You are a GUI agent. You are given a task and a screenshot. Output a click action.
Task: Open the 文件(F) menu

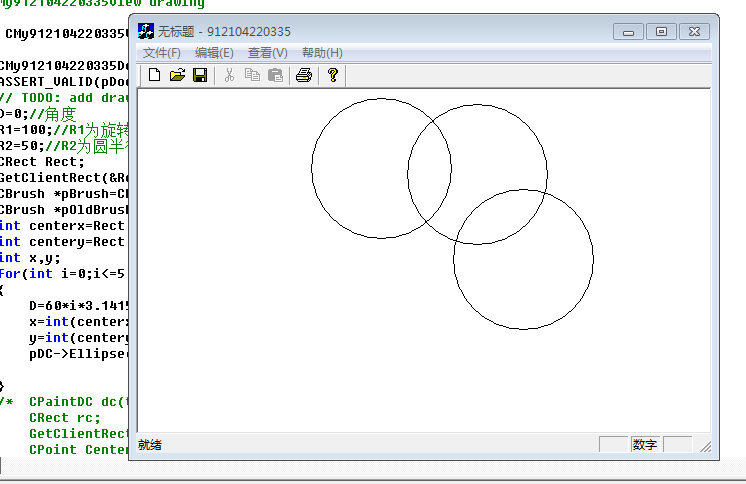point(162,53)
